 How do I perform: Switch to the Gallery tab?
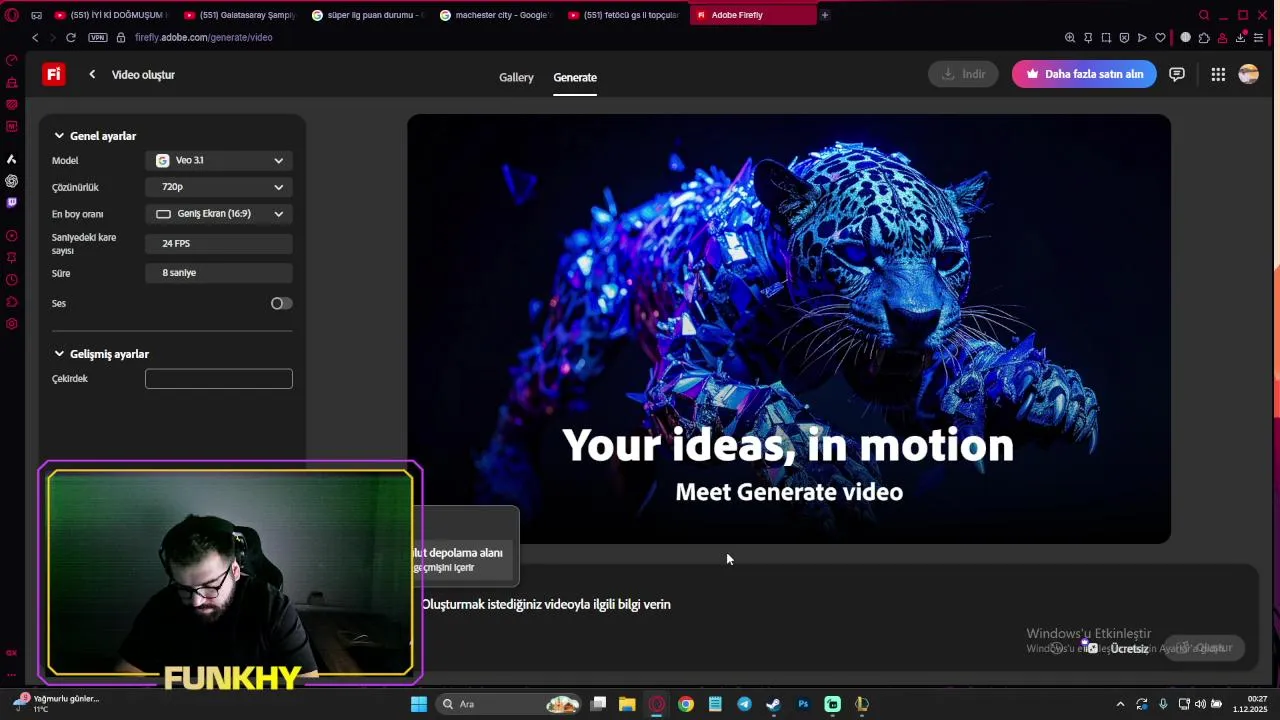tap(516, 77)
